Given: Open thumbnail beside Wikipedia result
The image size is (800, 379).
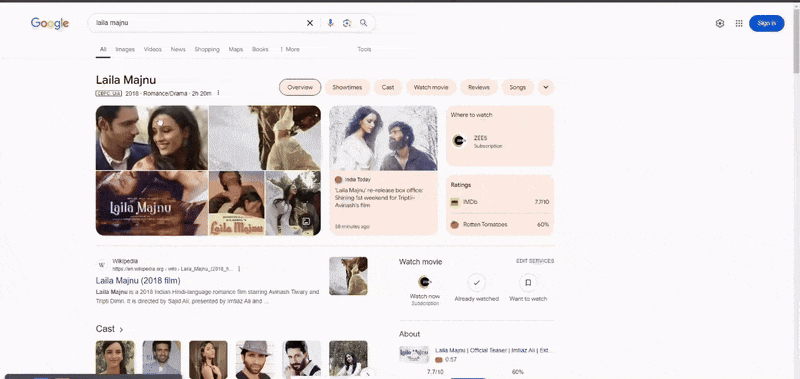Looking at the screenshot, I should tap(348, 276).
